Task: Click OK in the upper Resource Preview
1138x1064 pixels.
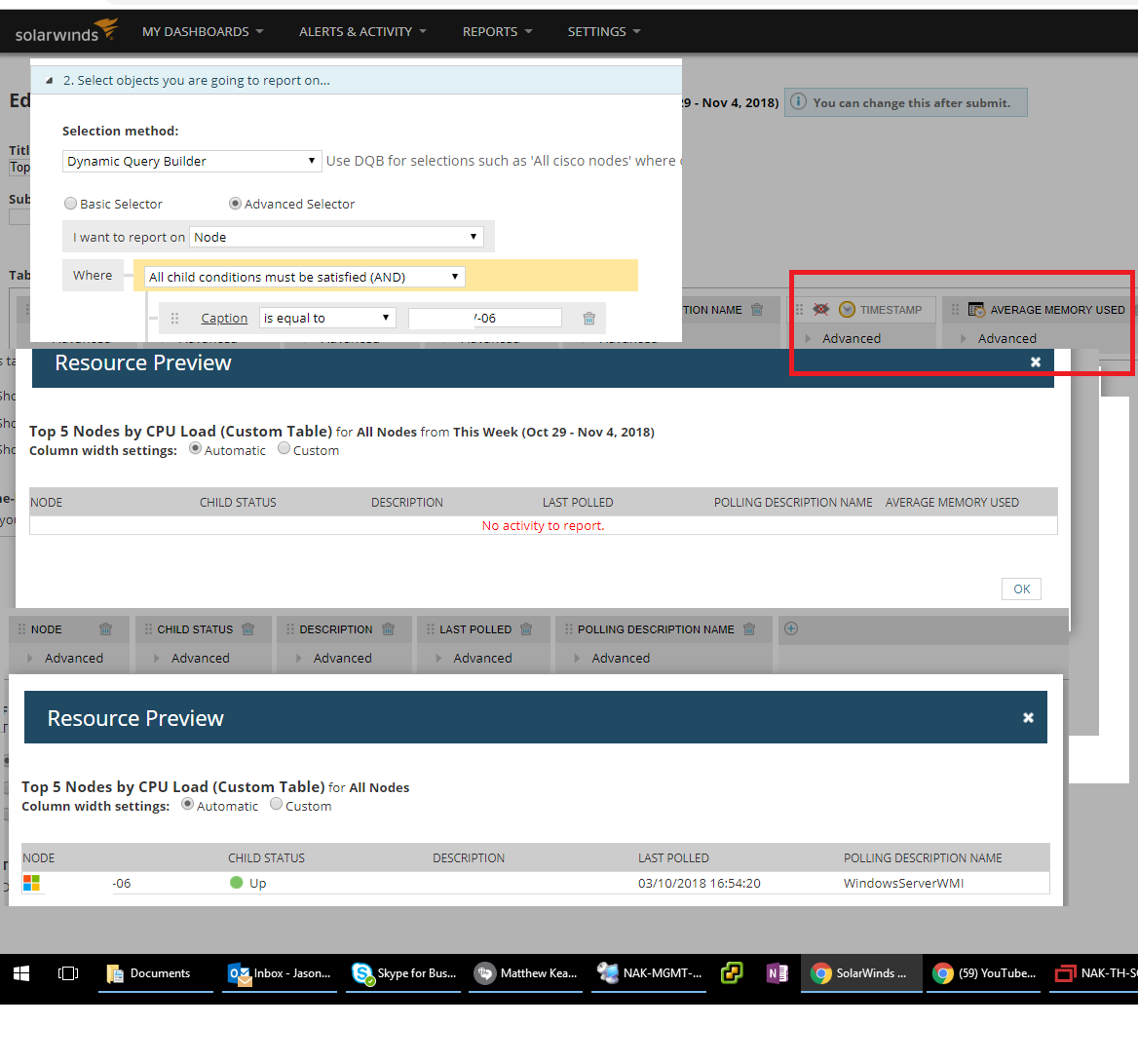Action: (x=1021, y=589)
